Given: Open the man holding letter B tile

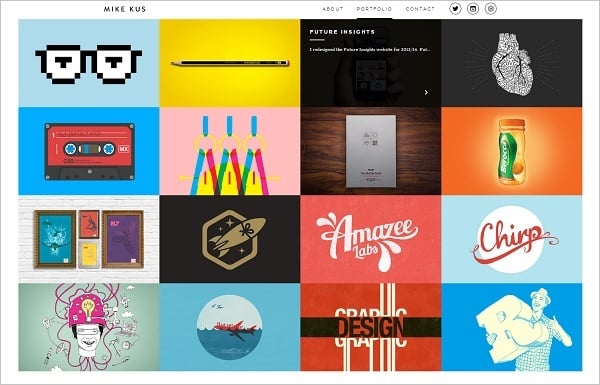Looking at the screenshot, I should pos(512,327).
